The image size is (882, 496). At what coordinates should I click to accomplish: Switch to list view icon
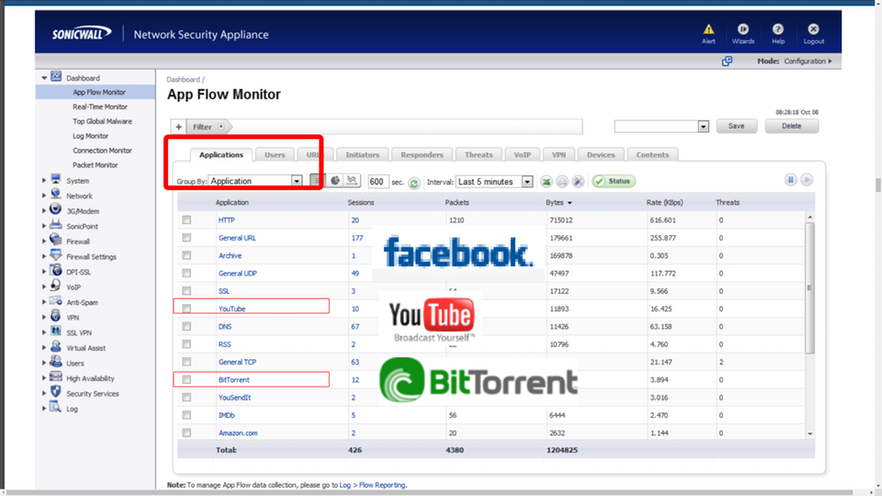pyautogui.click(x=317, y=181)
